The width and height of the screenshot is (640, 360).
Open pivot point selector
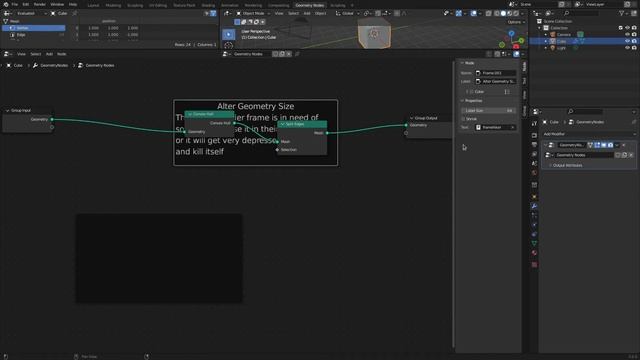tap(367, 13)
